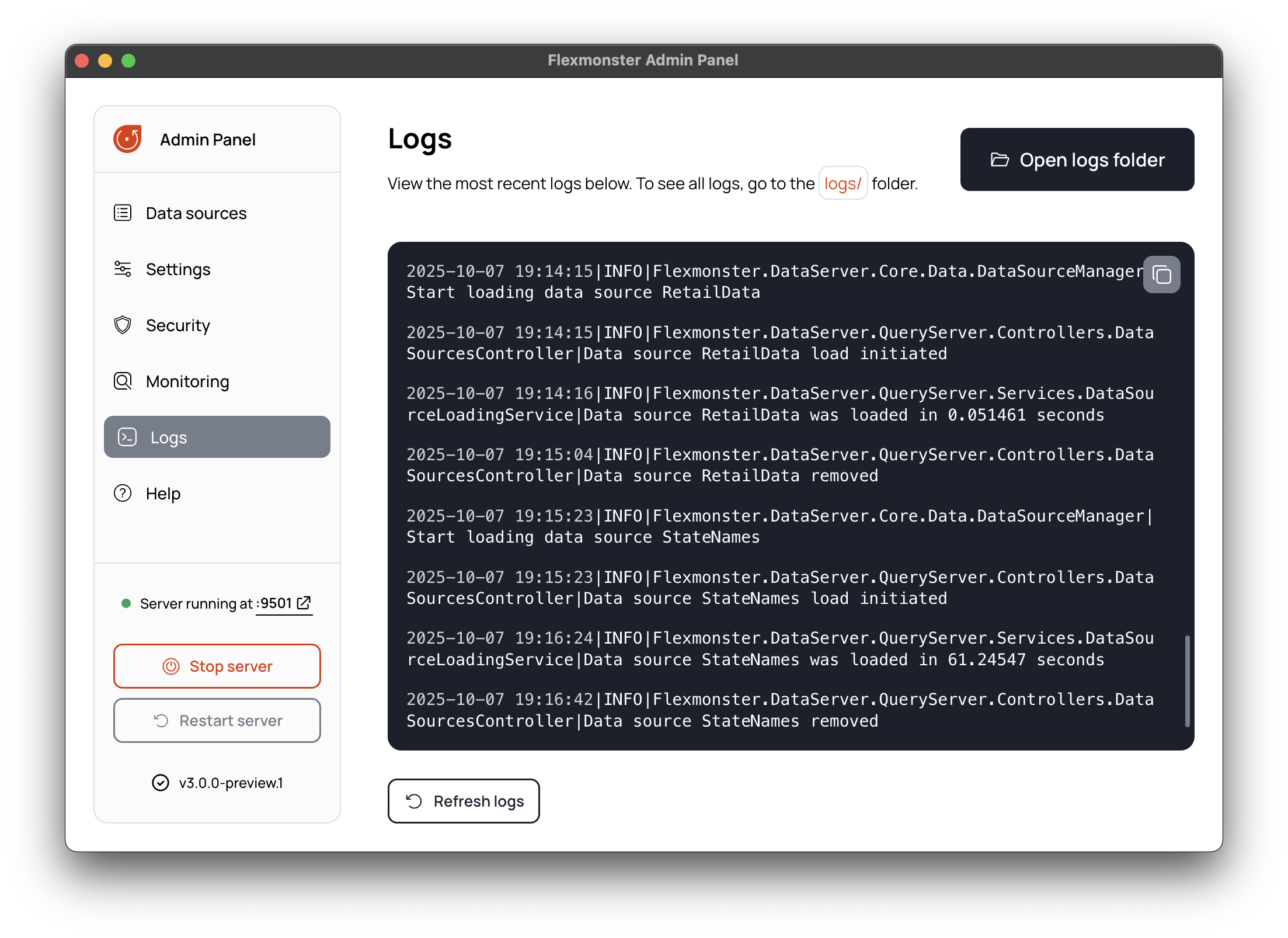Click the Help question mark icon
Viewport: 1288px width, 938px height.
[123, 494]
